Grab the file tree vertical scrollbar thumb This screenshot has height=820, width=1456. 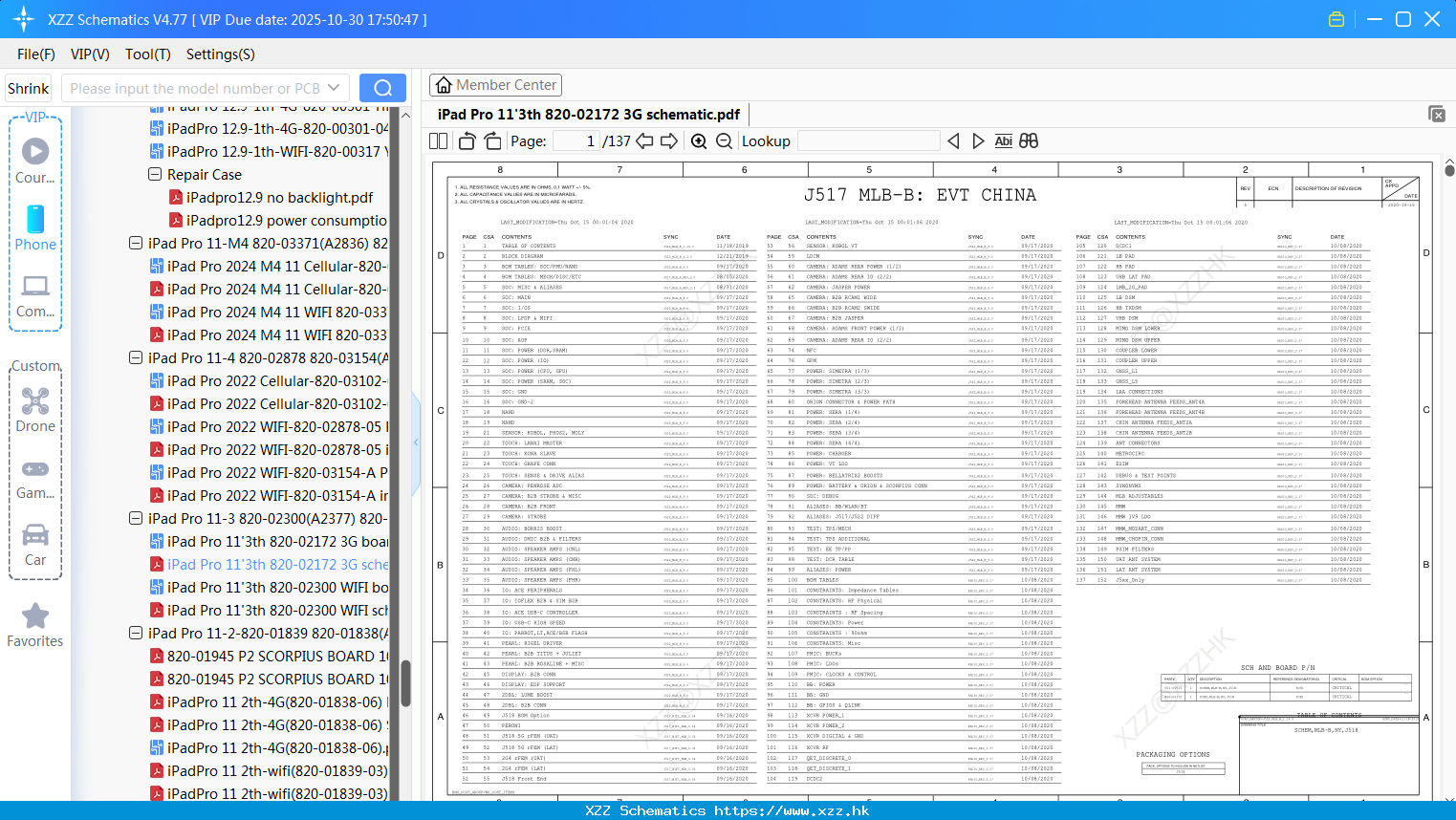pos(405,683)
